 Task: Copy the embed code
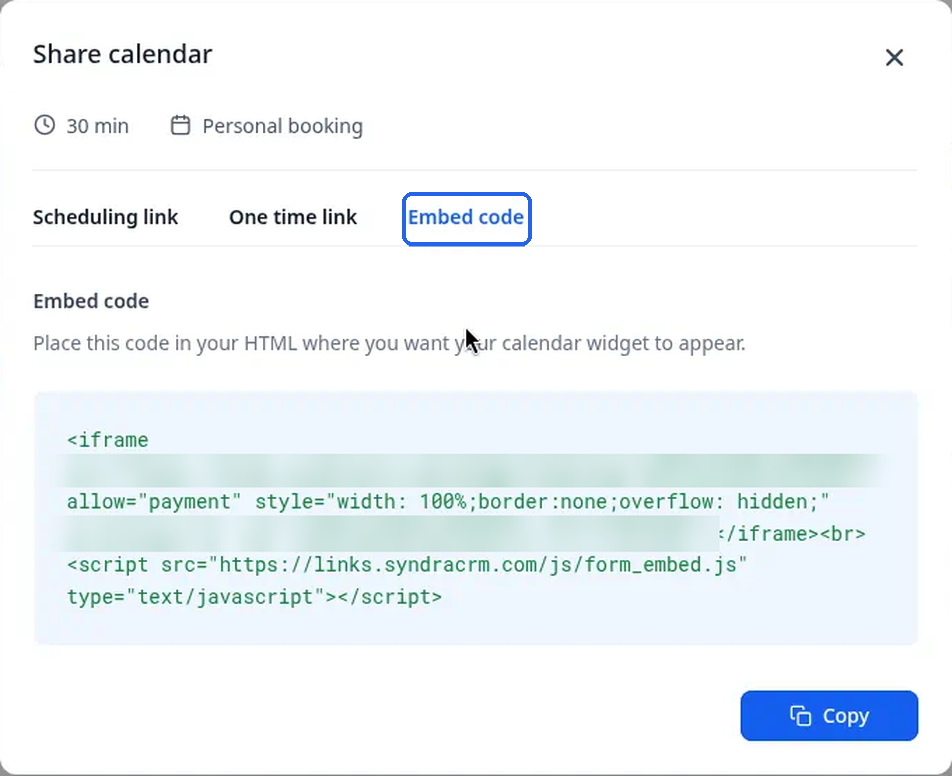(x=829, y=715)
